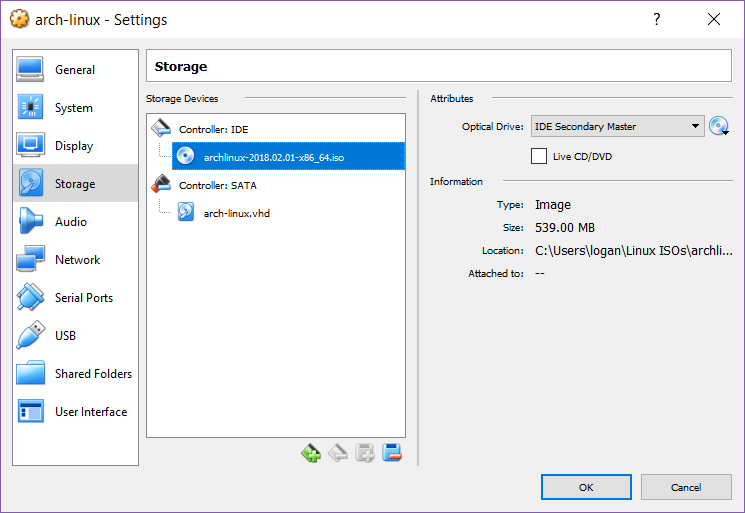Click the VirtualBox gear icon in title bar
The width and height of the screenshot is (745, 513).
(19, 19)
